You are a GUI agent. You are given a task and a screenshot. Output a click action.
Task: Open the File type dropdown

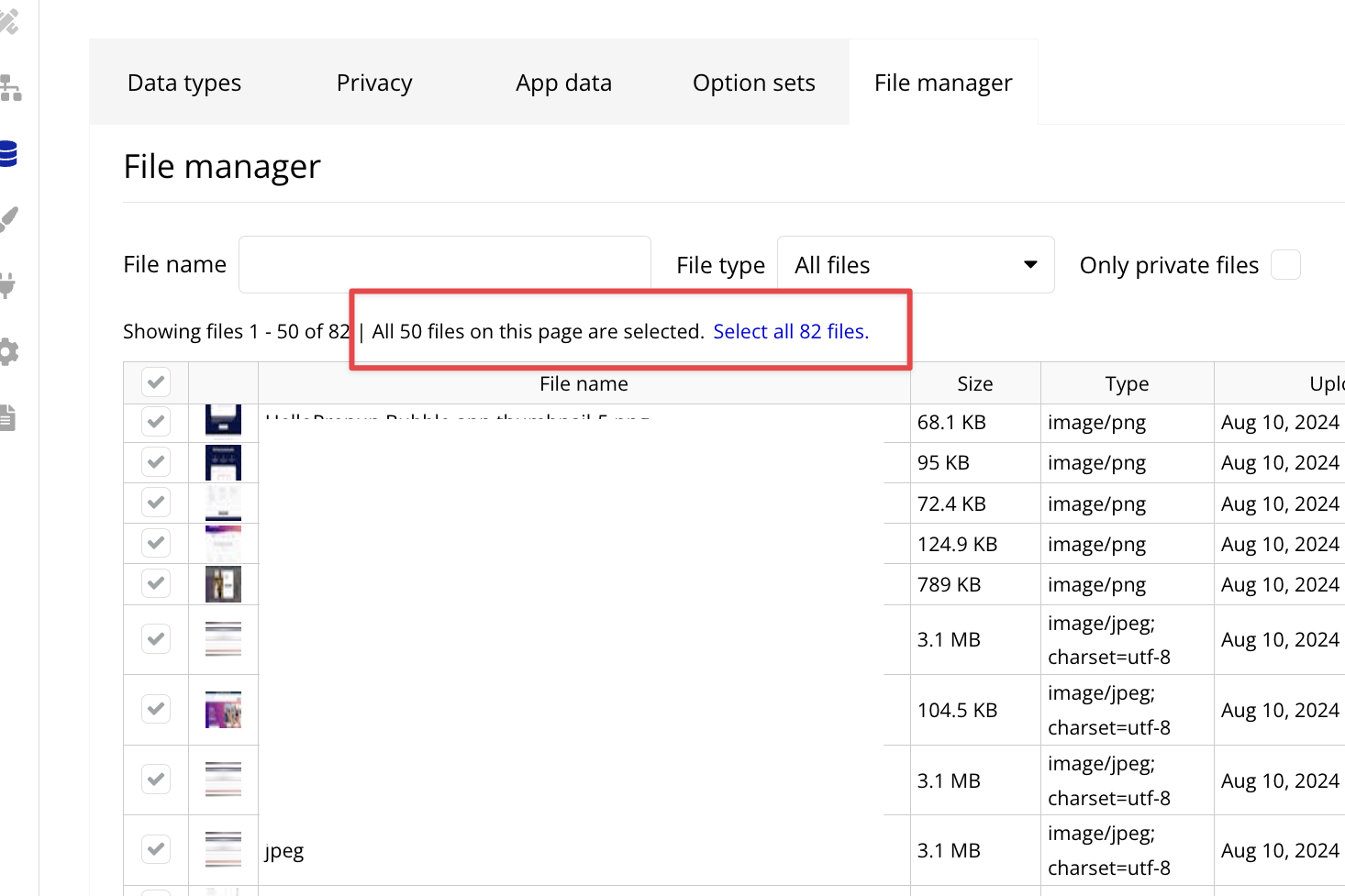915,265
